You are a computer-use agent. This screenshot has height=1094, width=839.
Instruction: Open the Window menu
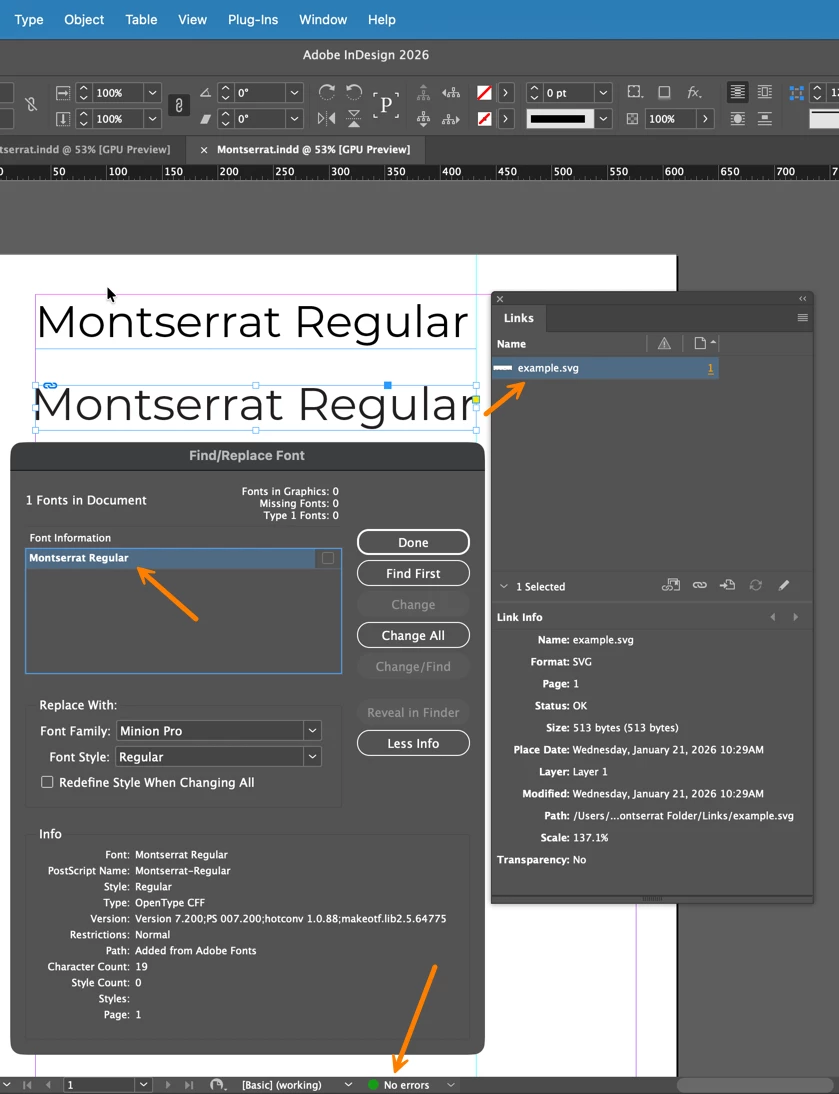coord(323,20)
